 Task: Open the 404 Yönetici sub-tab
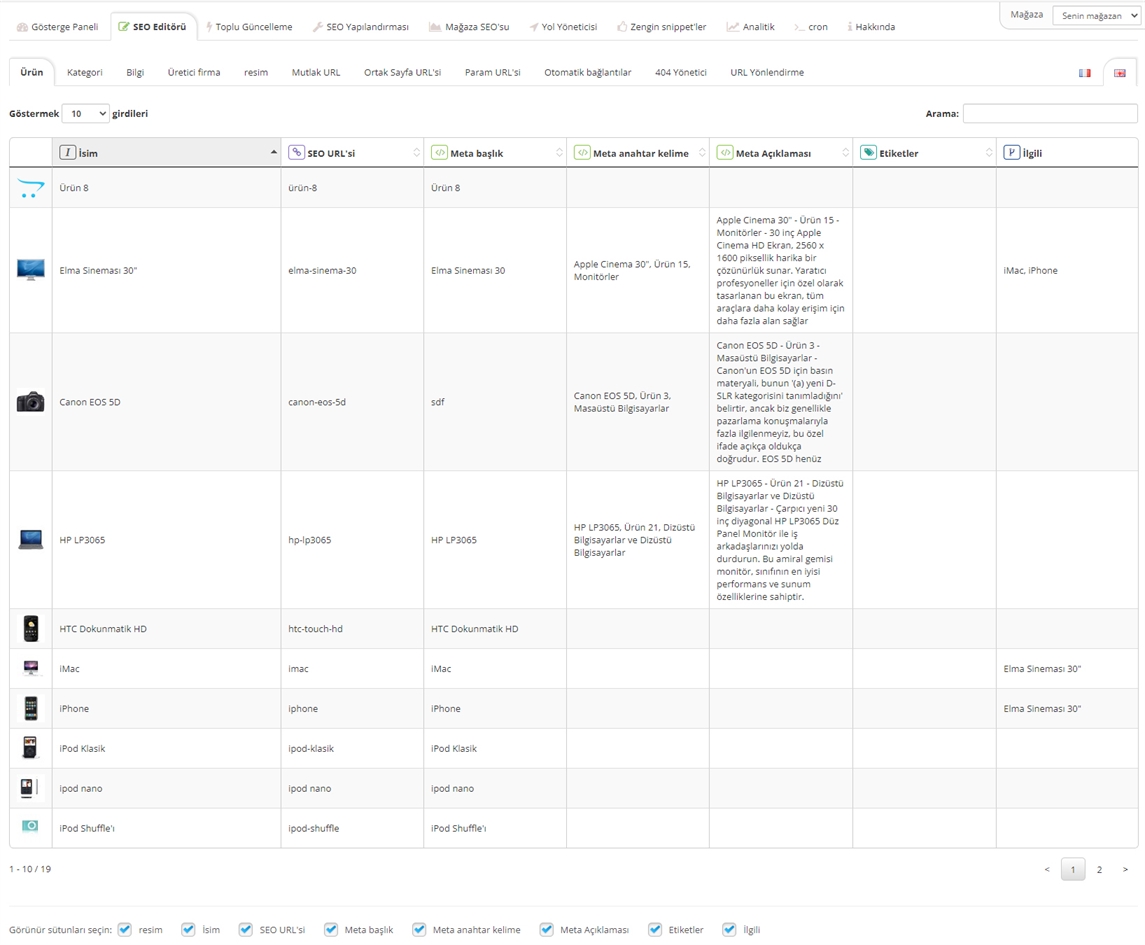click(681, 72)
